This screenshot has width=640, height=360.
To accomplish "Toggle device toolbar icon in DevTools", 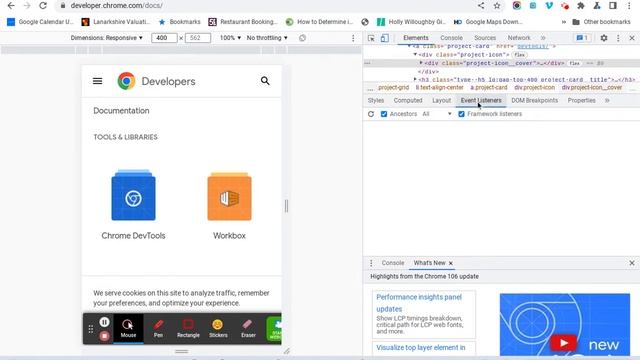I will tap(384, 38).
